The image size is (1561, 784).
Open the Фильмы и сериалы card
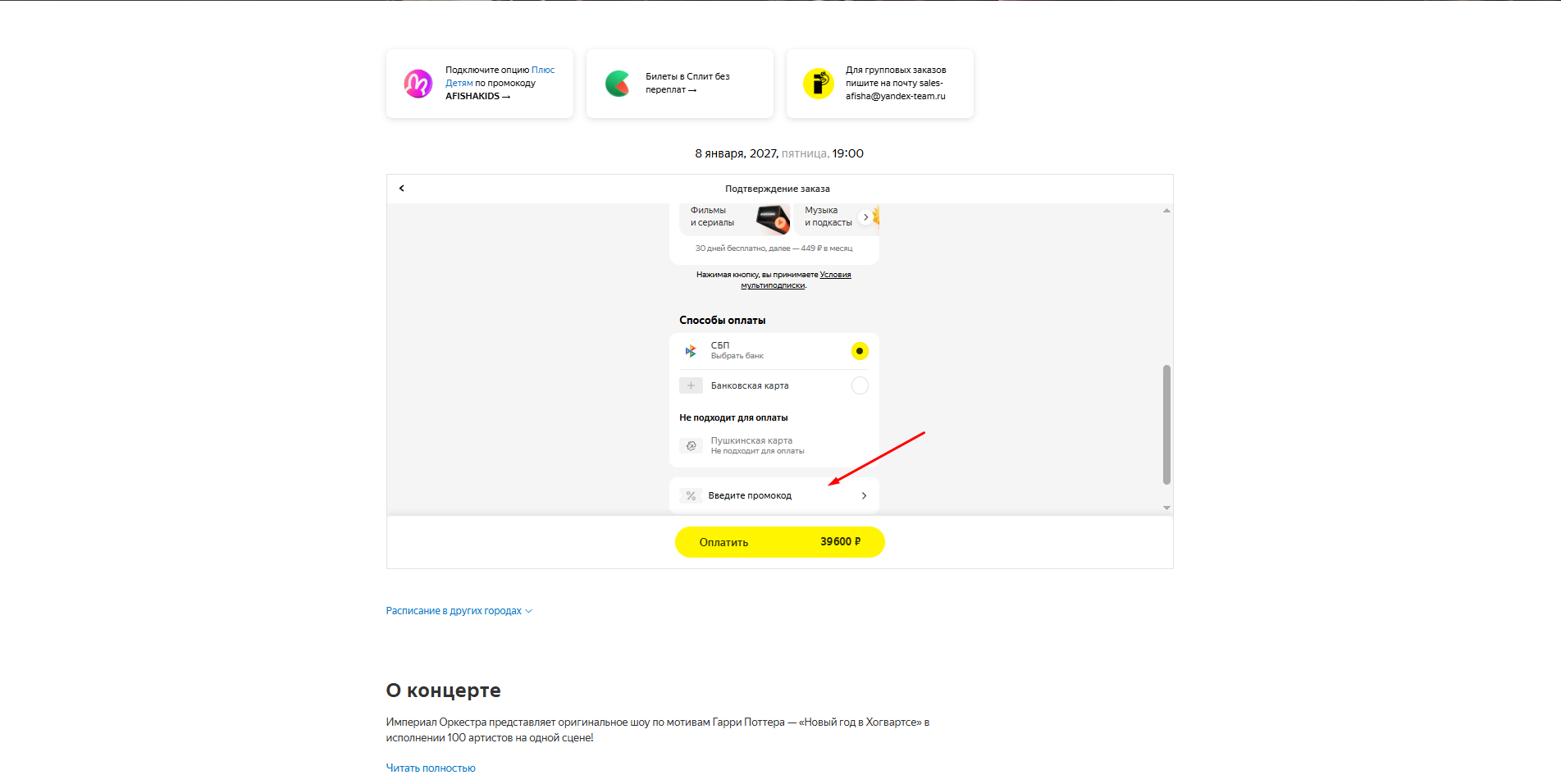pos(734,217)
